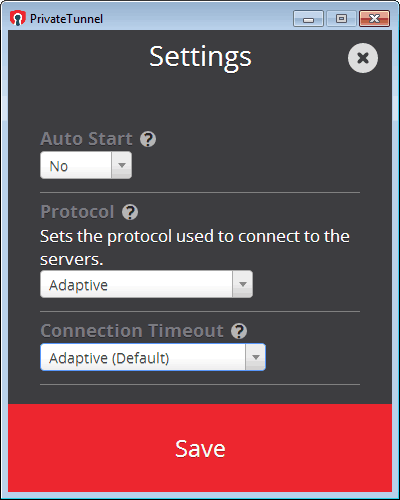Minimize the PrivateTunnel window
This screenshot has width=400, height=500.
(308, 19)
